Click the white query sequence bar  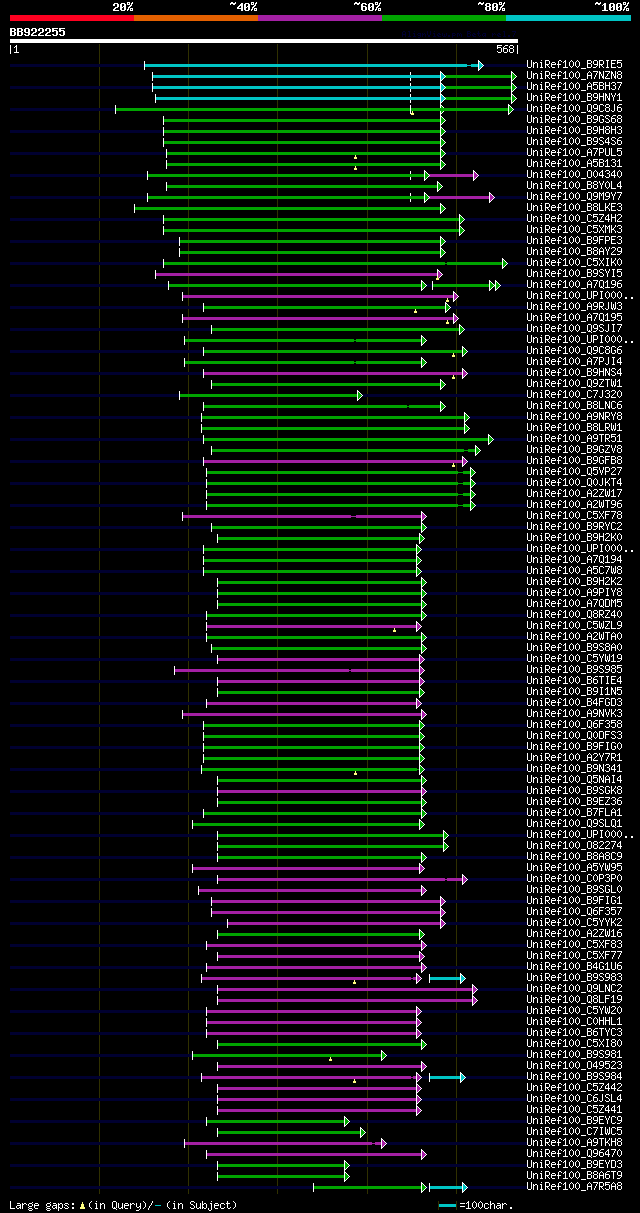coord(263,41)
